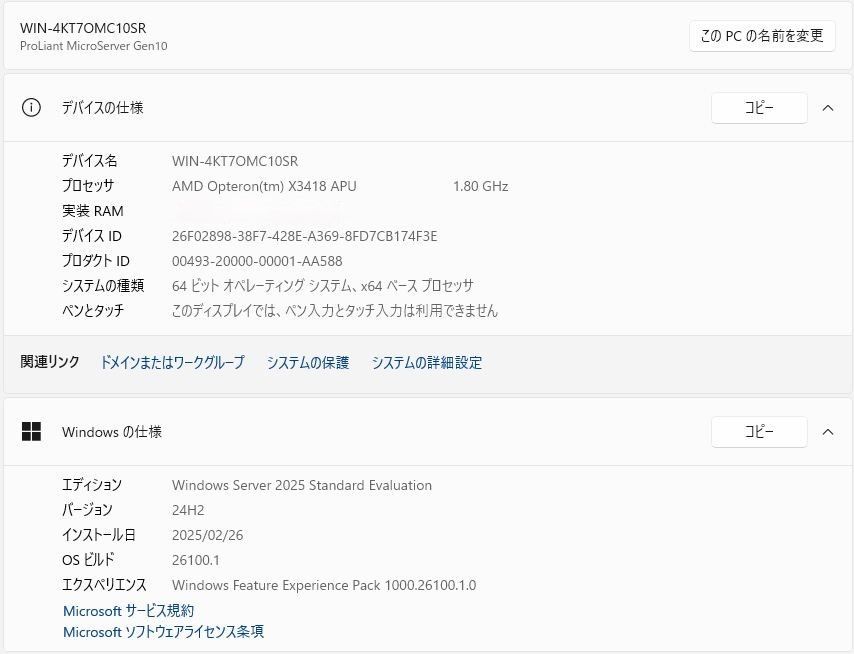This screenshot has height=654, width=854.
Task: Click the version value 24H2
Action: point(188,510)
